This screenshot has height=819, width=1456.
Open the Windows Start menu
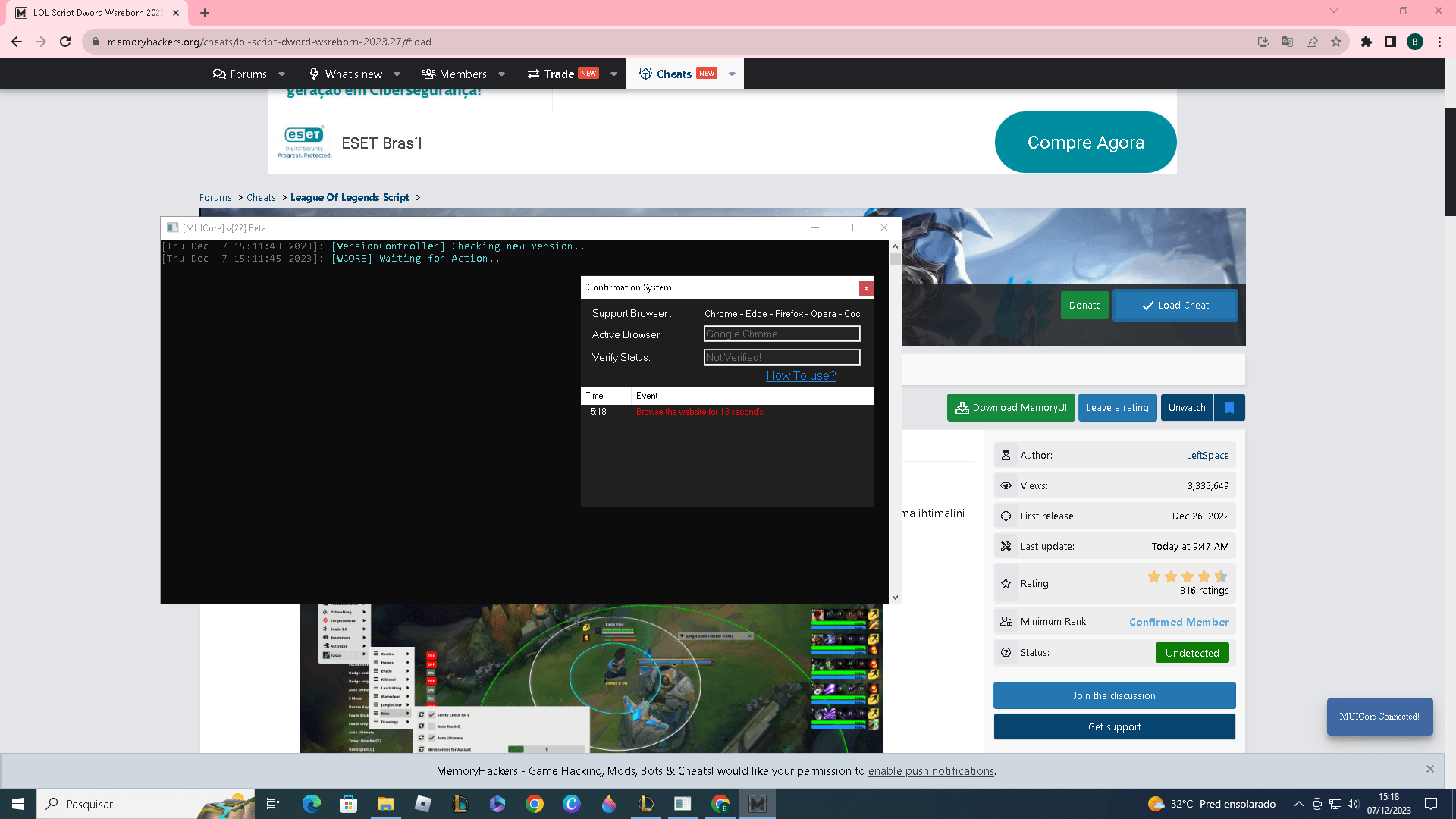(18, 804)
